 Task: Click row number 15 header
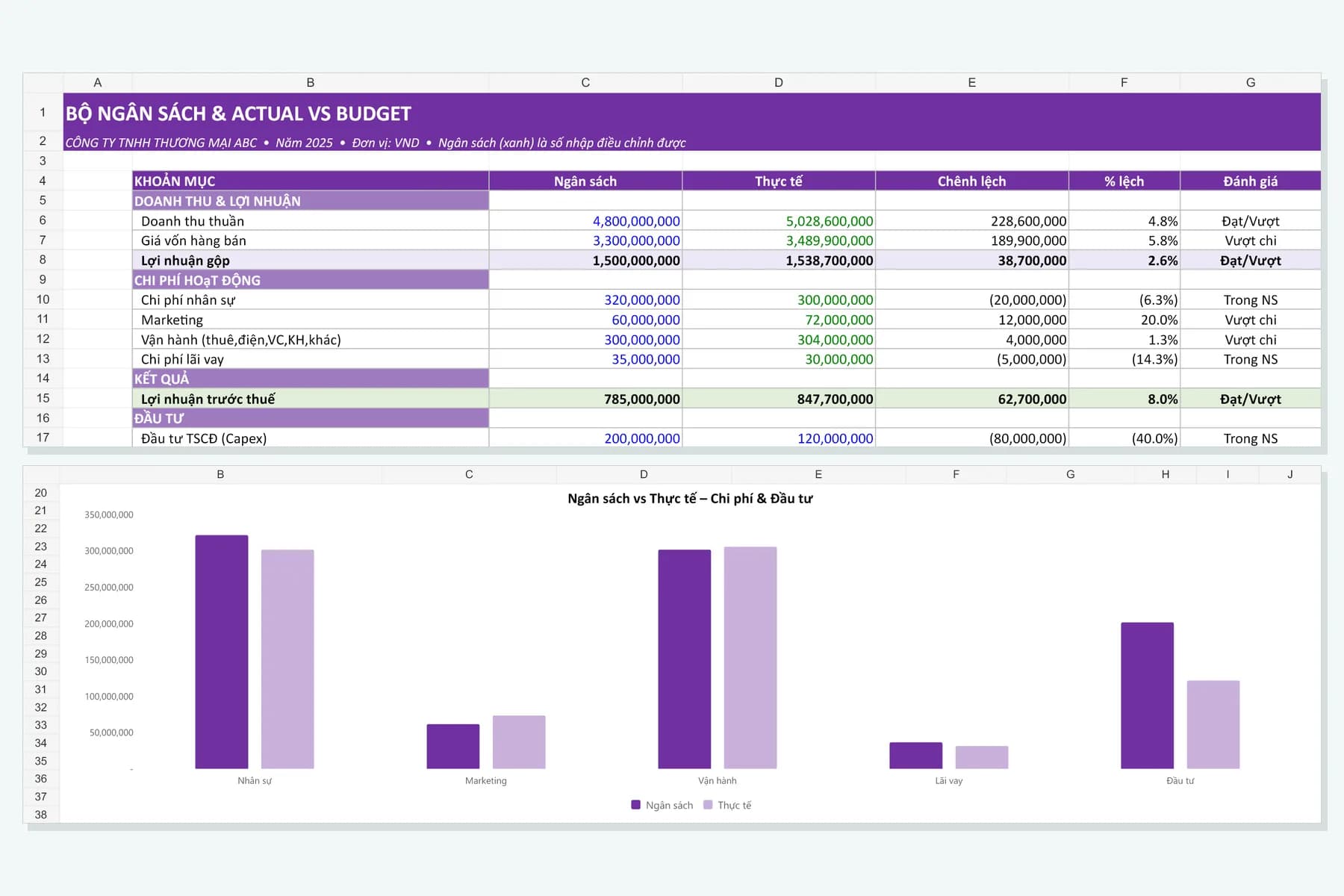point(43,399)
